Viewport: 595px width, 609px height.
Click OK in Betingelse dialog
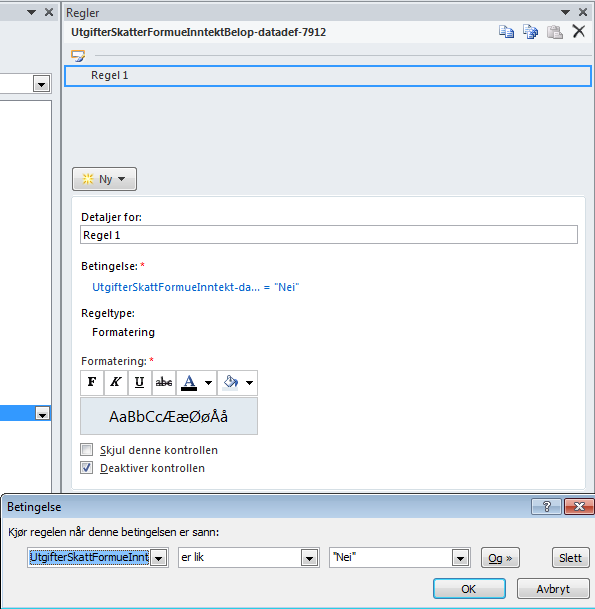(x=469, y=589)
